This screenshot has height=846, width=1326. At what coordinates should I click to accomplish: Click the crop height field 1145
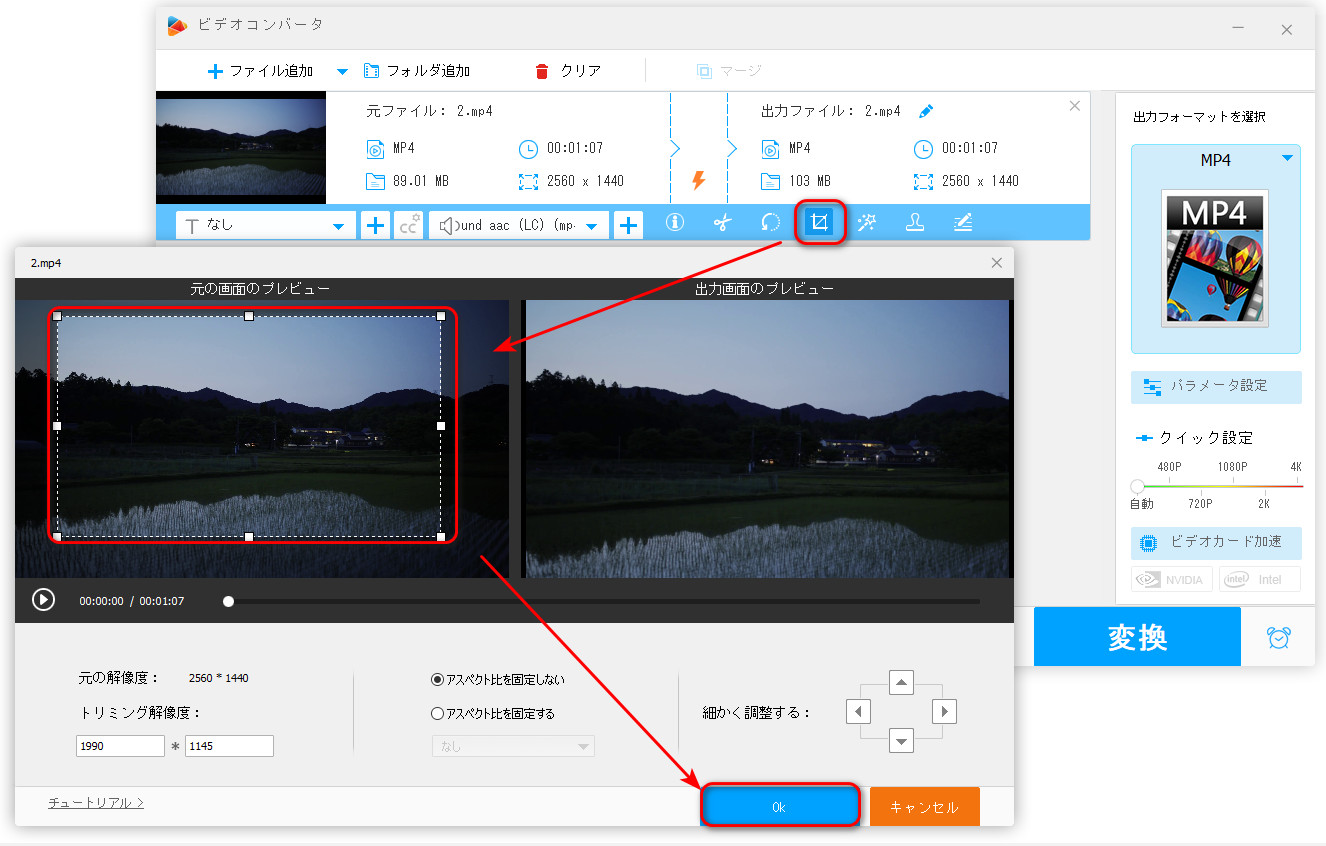tap(229, 746)
